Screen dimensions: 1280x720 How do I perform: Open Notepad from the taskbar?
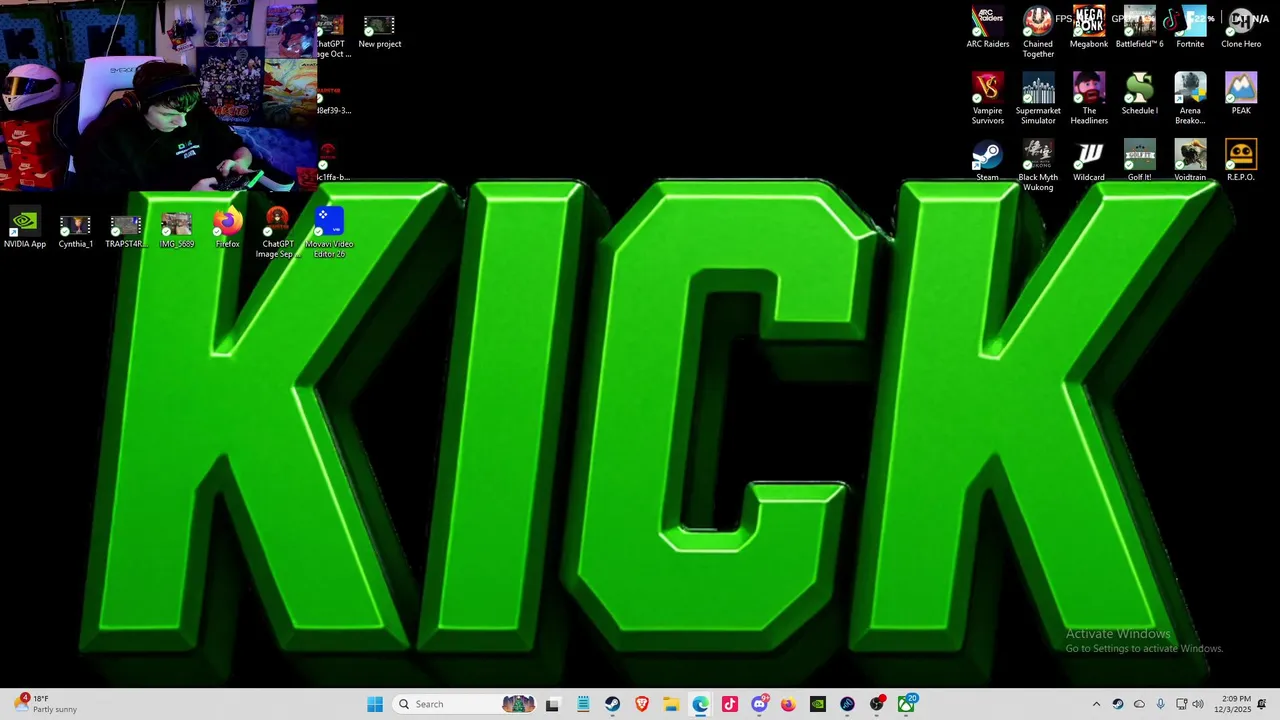583,704
